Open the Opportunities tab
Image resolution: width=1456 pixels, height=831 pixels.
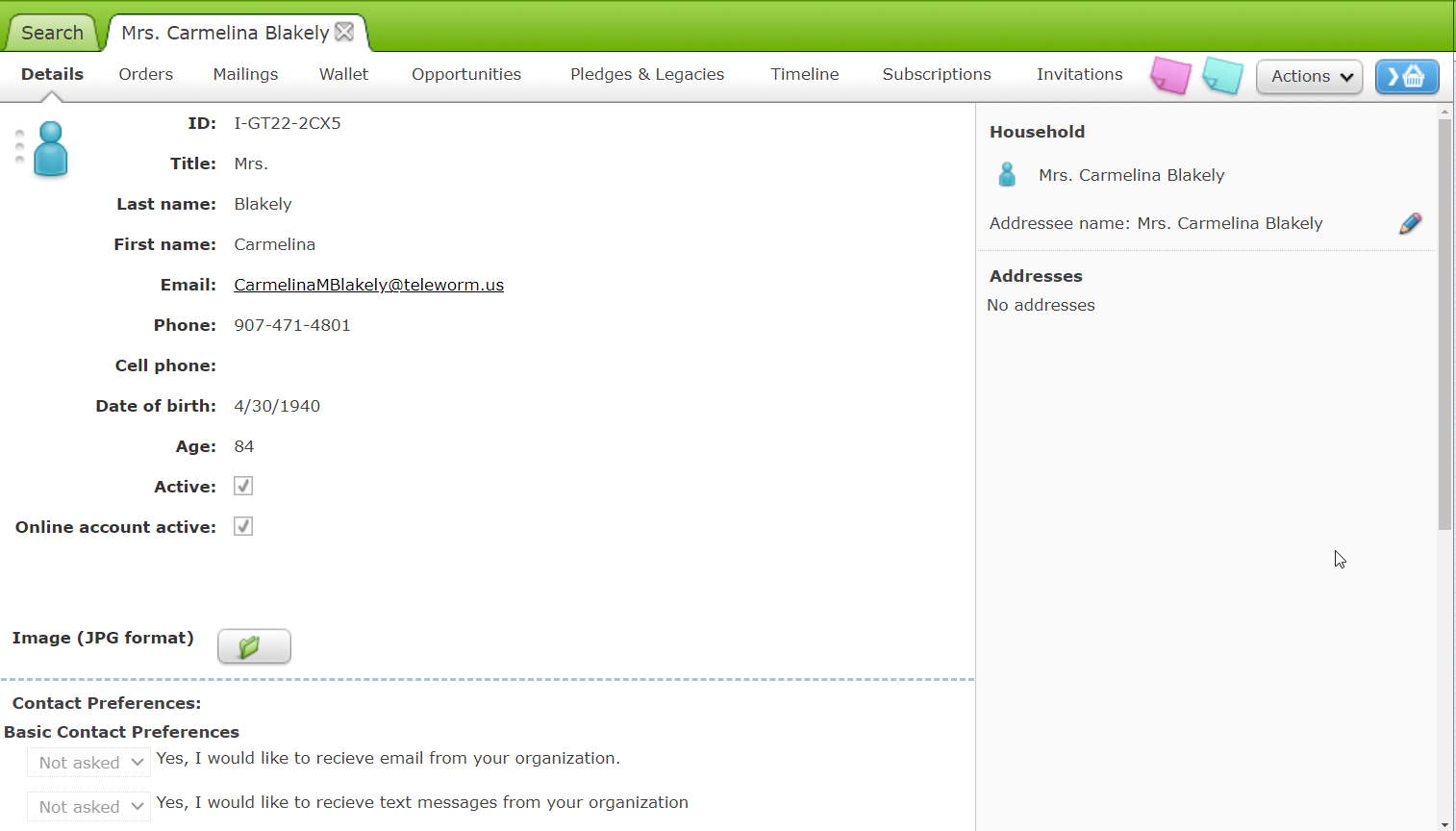466,74
